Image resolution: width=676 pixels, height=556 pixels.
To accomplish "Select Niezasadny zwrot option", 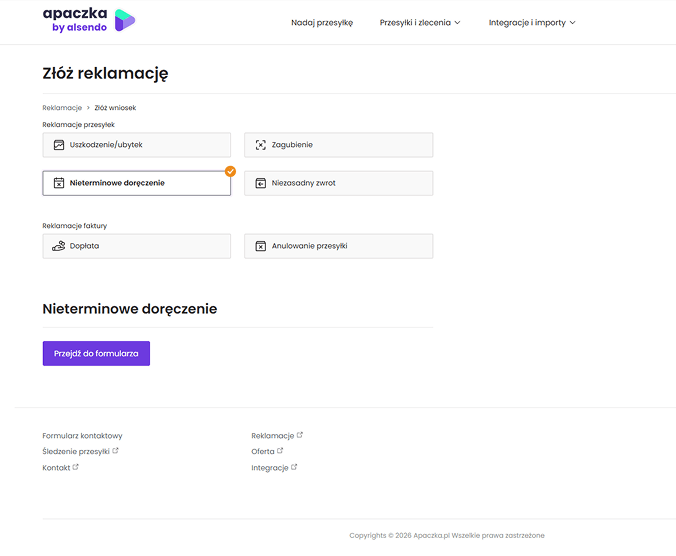I will point(338,183).
